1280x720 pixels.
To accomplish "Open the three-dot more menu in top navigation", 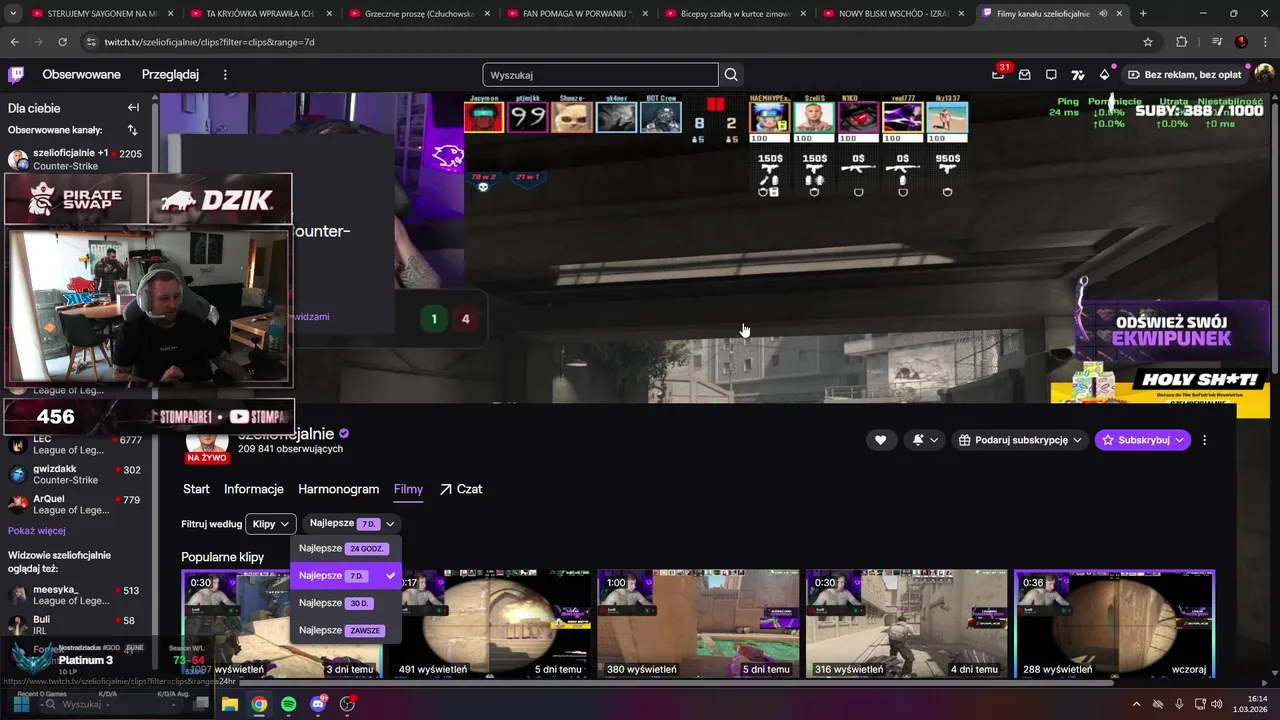I will (225, 75).
